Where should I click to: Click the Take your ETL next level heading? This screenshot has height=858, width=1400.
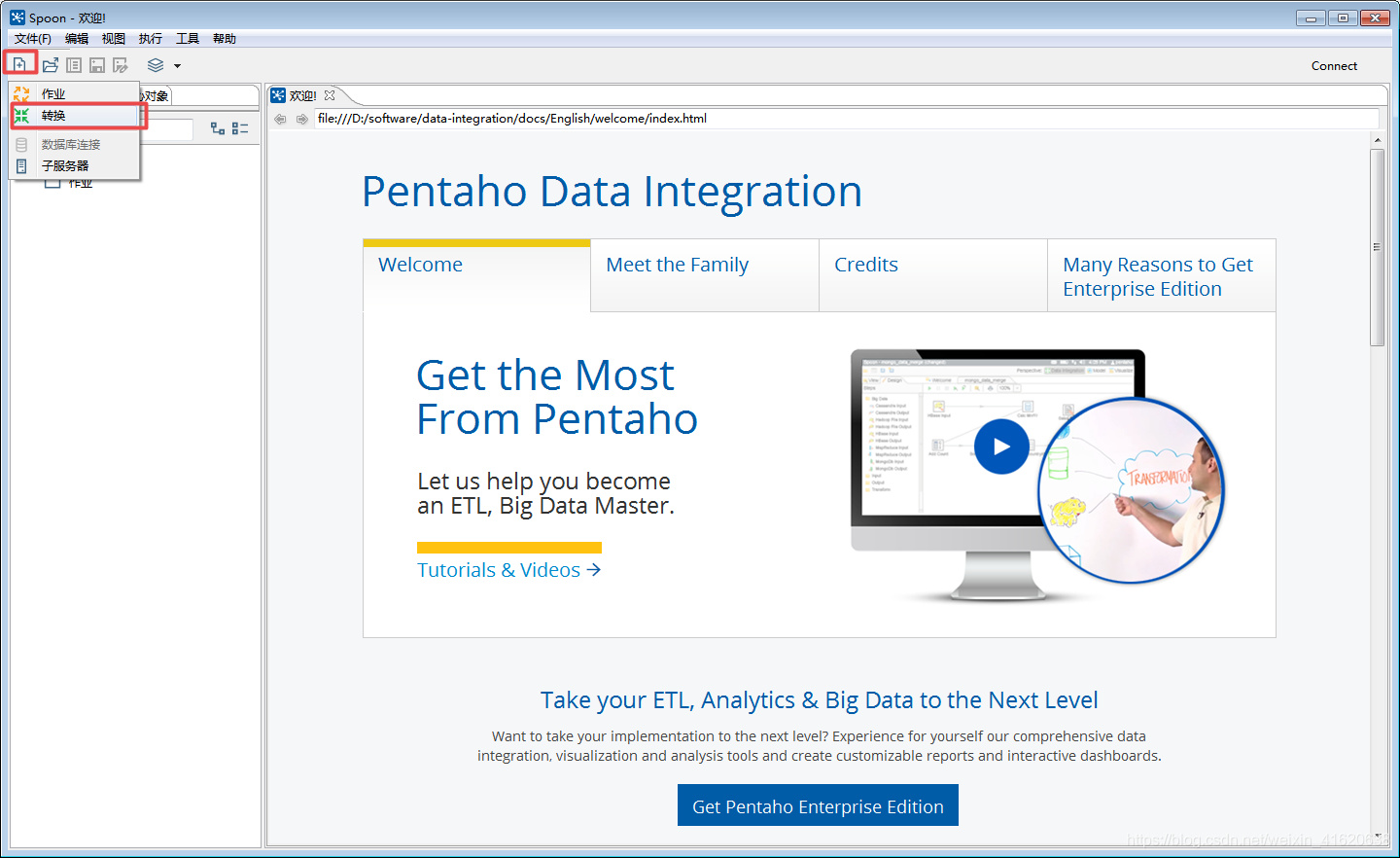[x=819, y=700]
